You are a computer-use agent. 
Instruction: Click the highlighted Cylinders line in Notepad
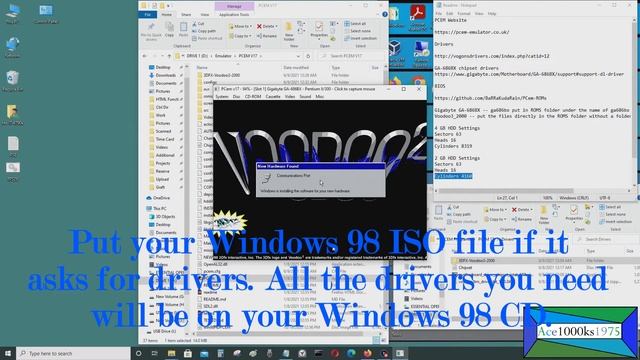(453, 176)
